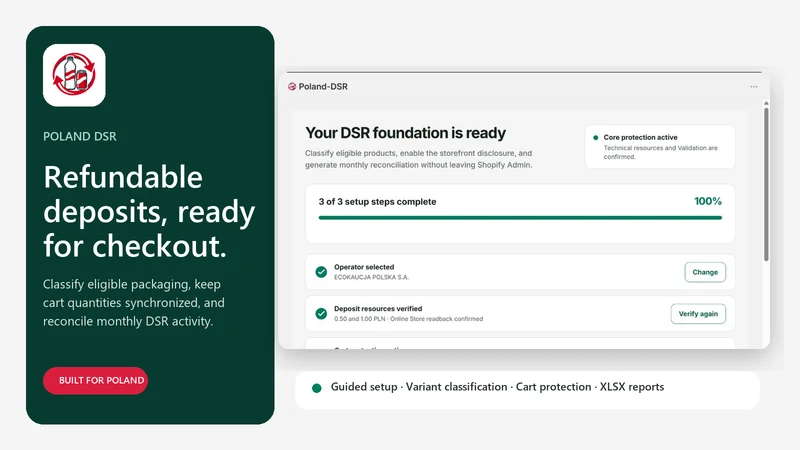The width and height of the screenshot is (800, 450).
Task: Click the 'Your DSR foundation is ready' heading
Action: pos(405,133)
